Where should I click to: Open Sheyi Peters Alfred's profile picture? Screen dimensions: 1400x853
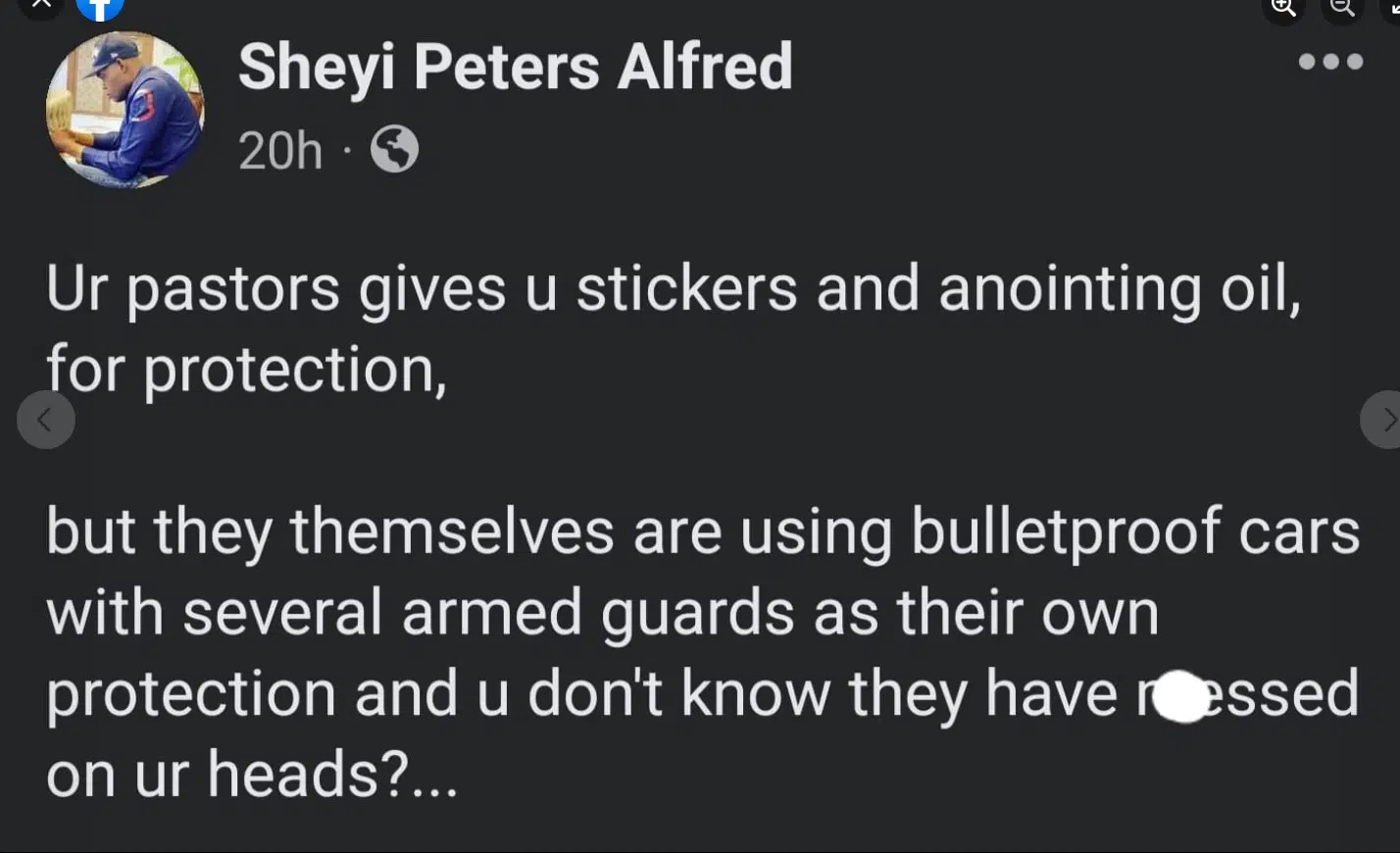click(125, 109)
